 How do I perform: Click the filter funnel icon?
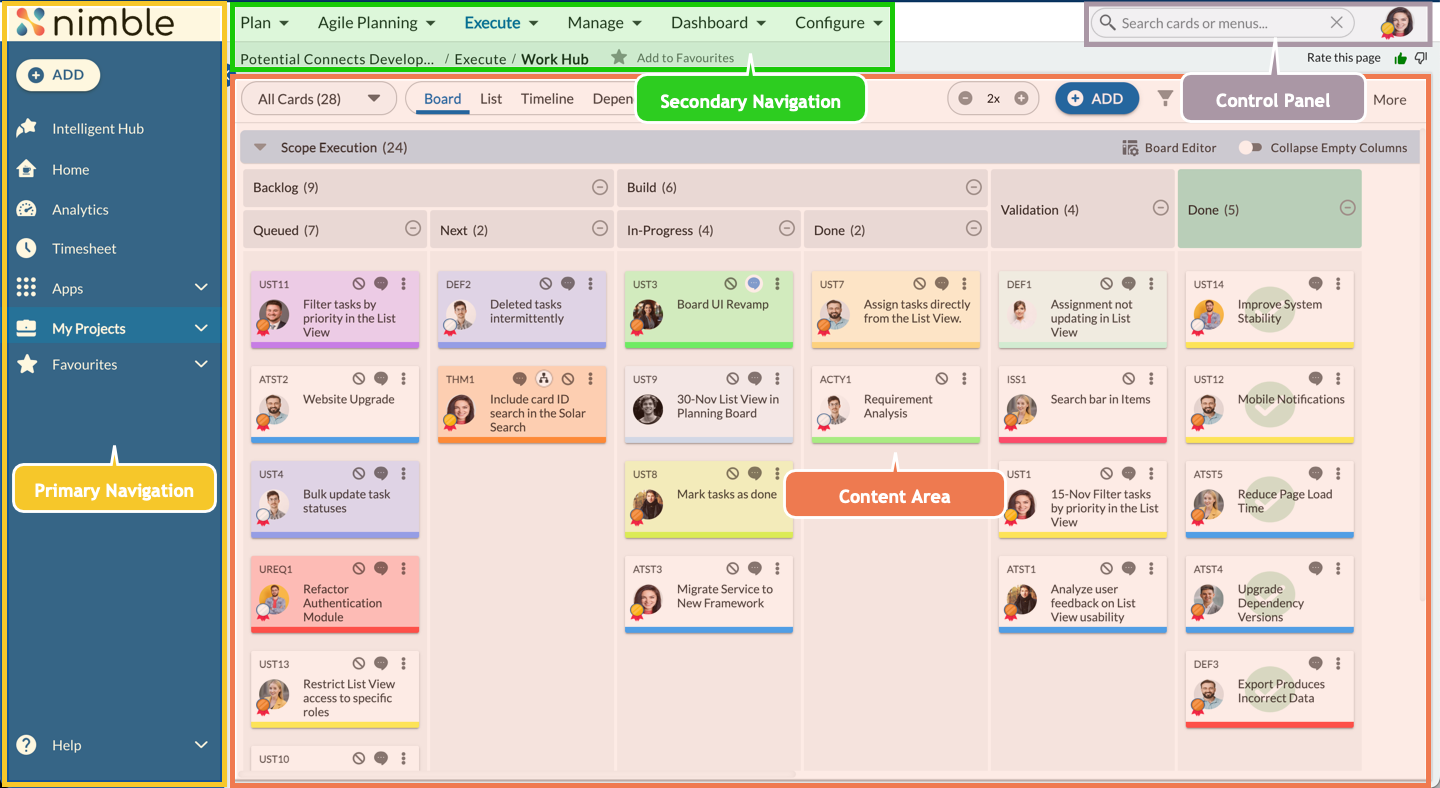pyautogui.click(x=1165, y=98)
